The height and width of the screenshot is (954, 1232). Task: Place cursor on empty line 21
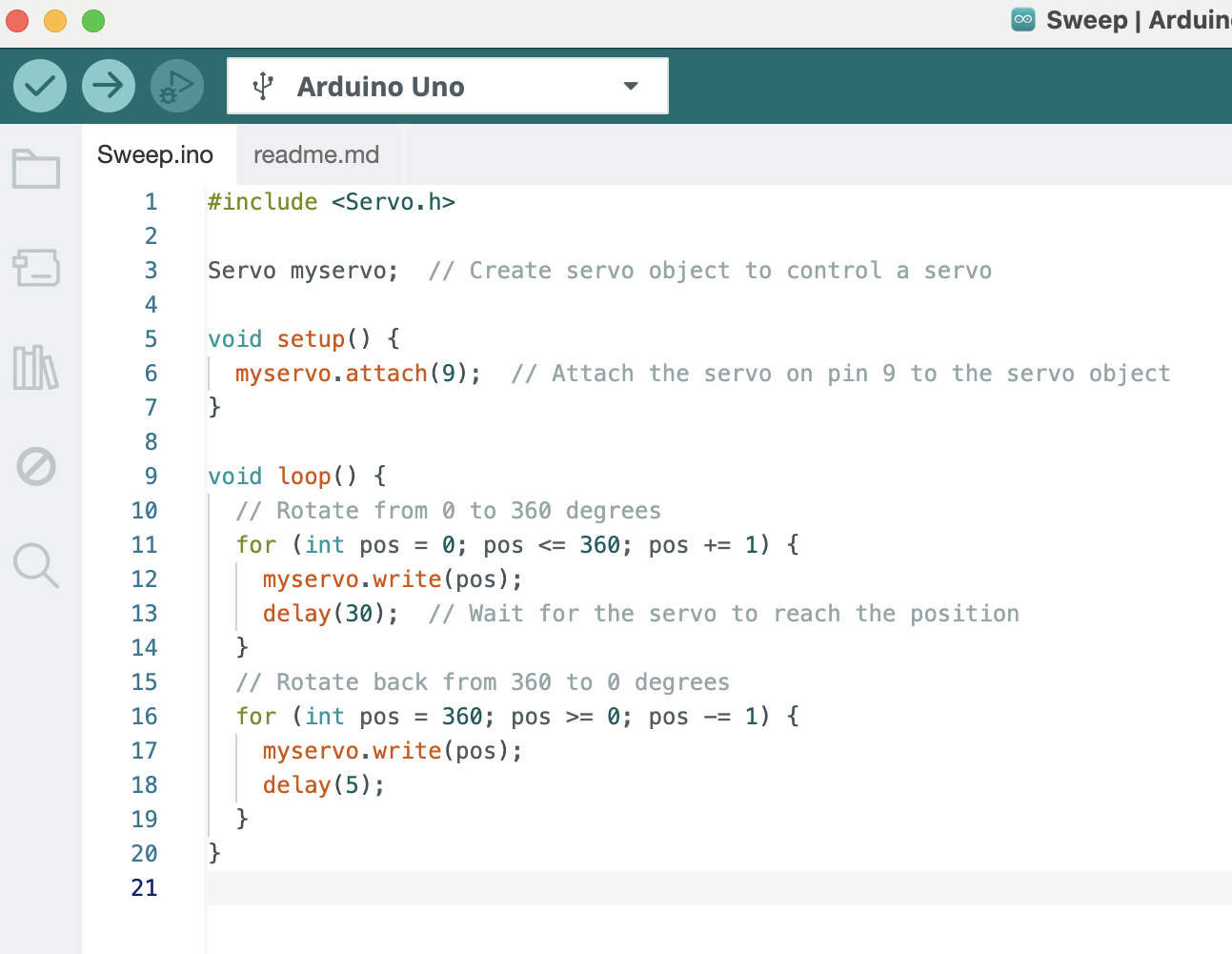[718, 888]
